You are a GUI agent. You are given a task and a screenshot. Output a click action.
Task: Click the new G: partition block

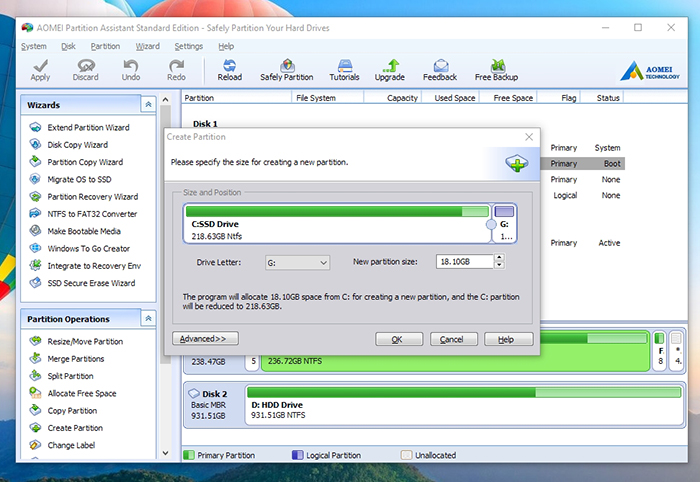click(x=504, y=224)
